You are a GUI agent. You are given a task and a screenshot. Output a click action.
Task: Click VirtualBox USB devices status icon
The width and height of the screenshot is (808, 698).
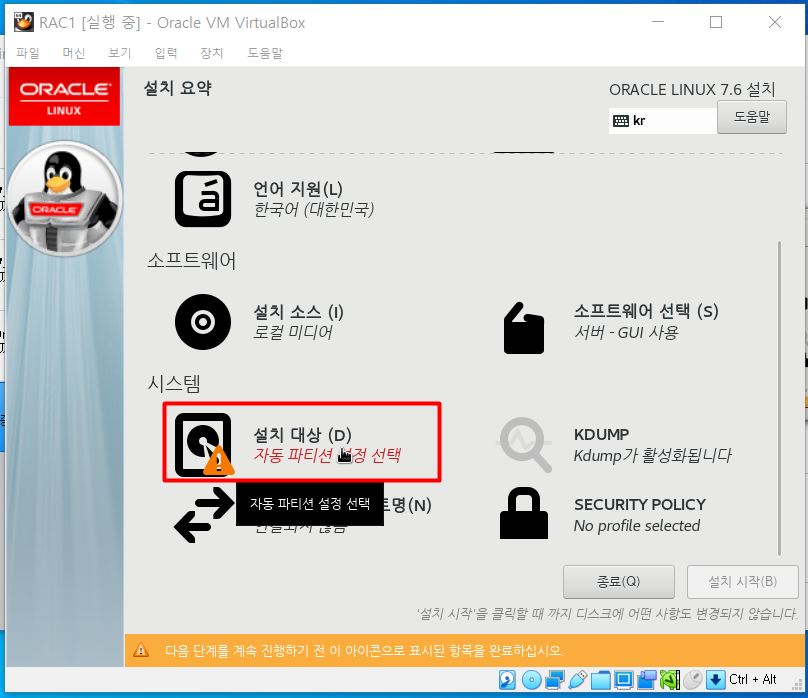click(578, 680)
